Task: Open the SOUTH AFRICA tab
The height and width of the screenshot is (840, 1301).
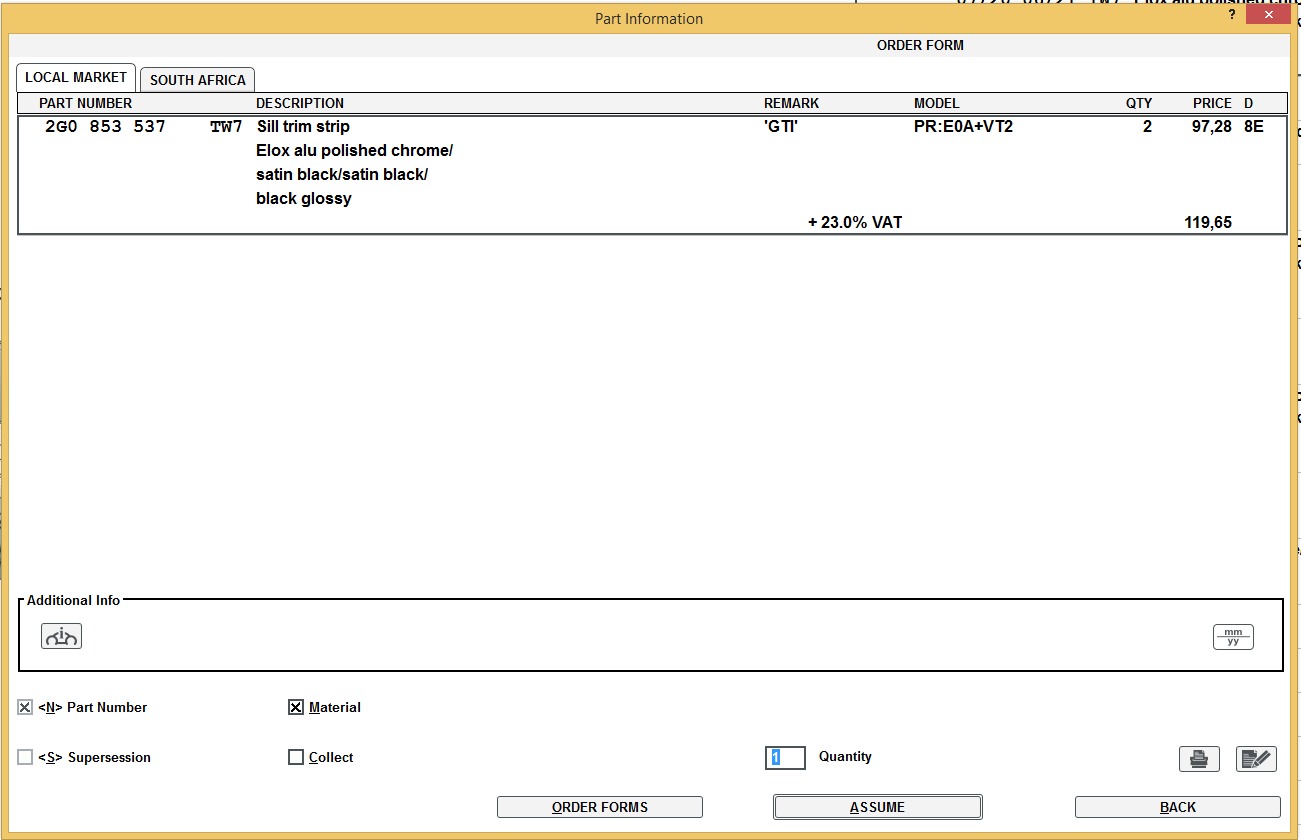Action: pos(198,80)
